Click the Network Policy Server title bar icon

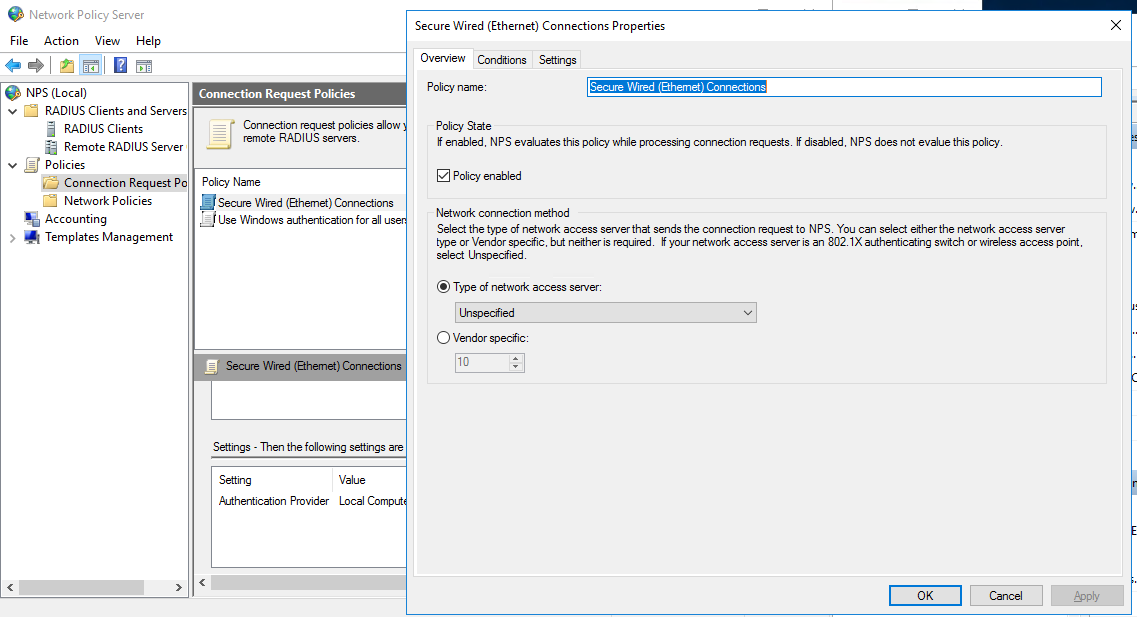click(15, 15)
